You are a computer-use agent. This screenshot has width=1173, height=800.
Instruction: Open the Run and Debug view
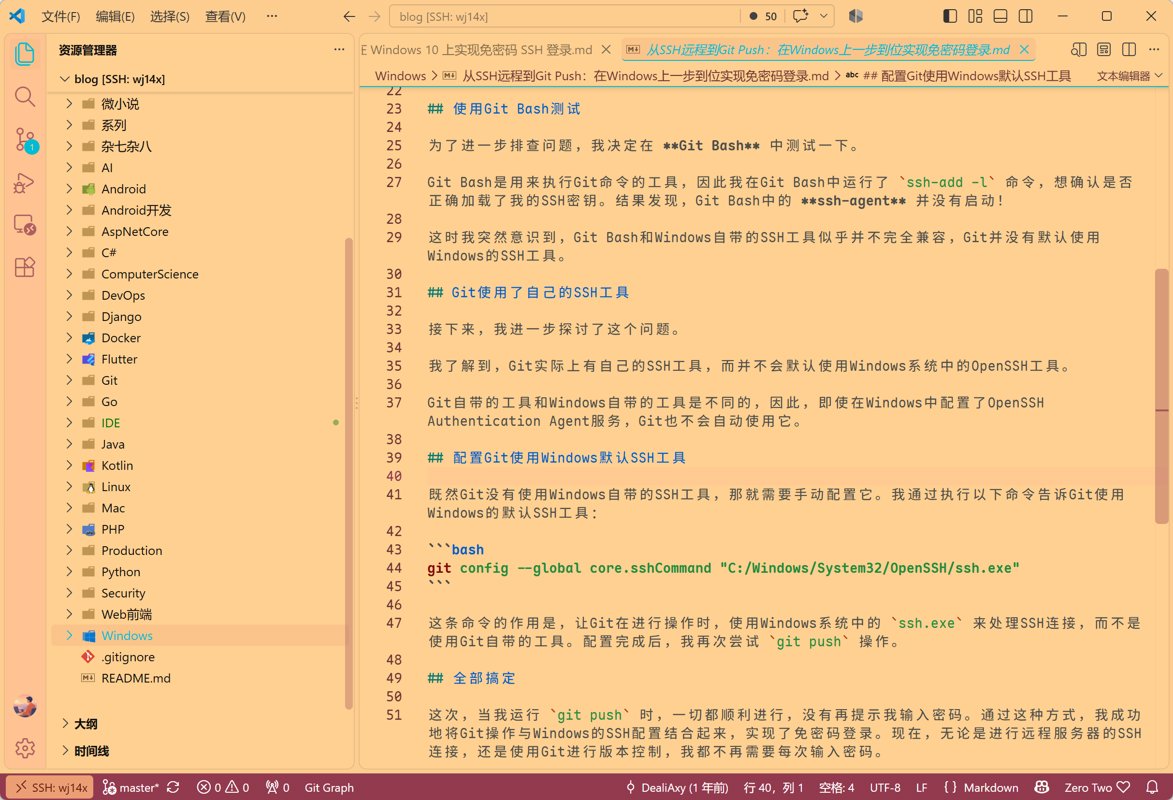[25, 183]
